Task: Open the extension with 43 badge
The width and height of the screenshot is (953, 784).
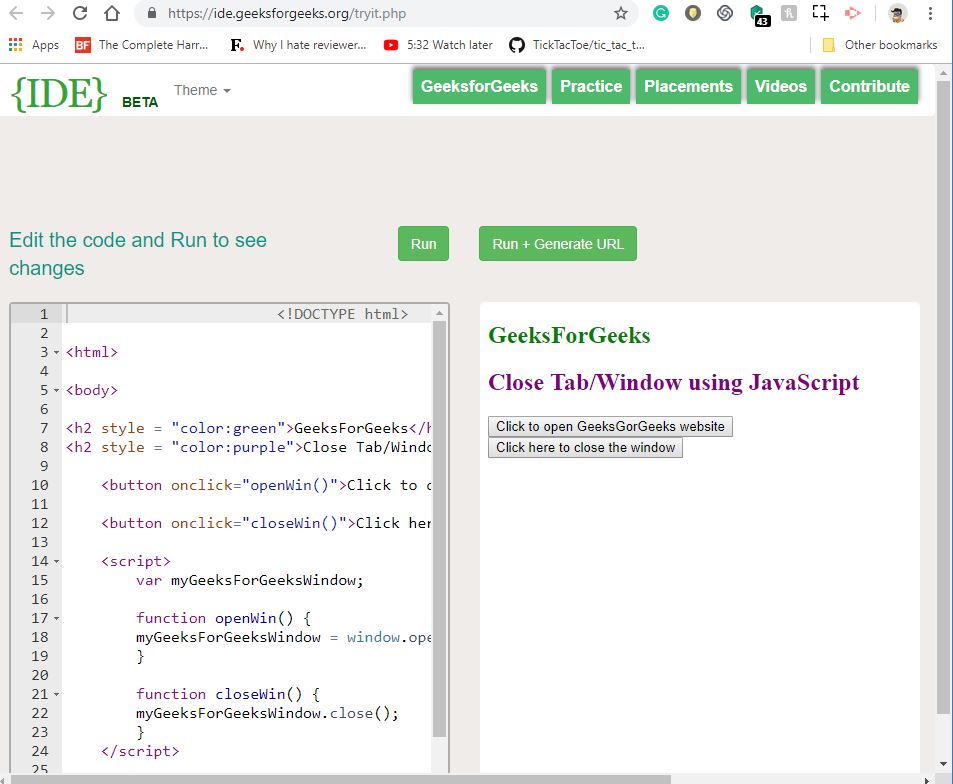Action: pos(759,15)
